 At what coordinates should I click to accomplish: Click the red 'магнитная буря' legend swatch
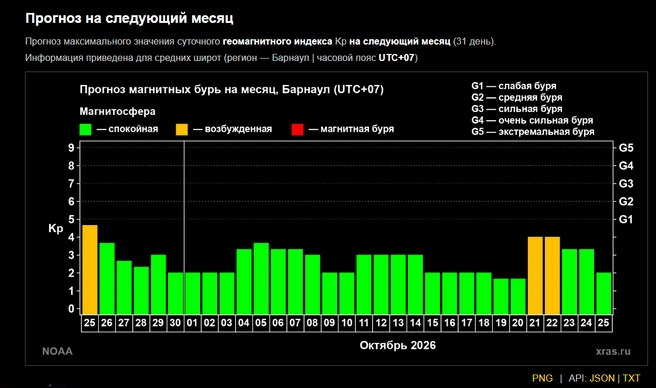click(297, 129)
